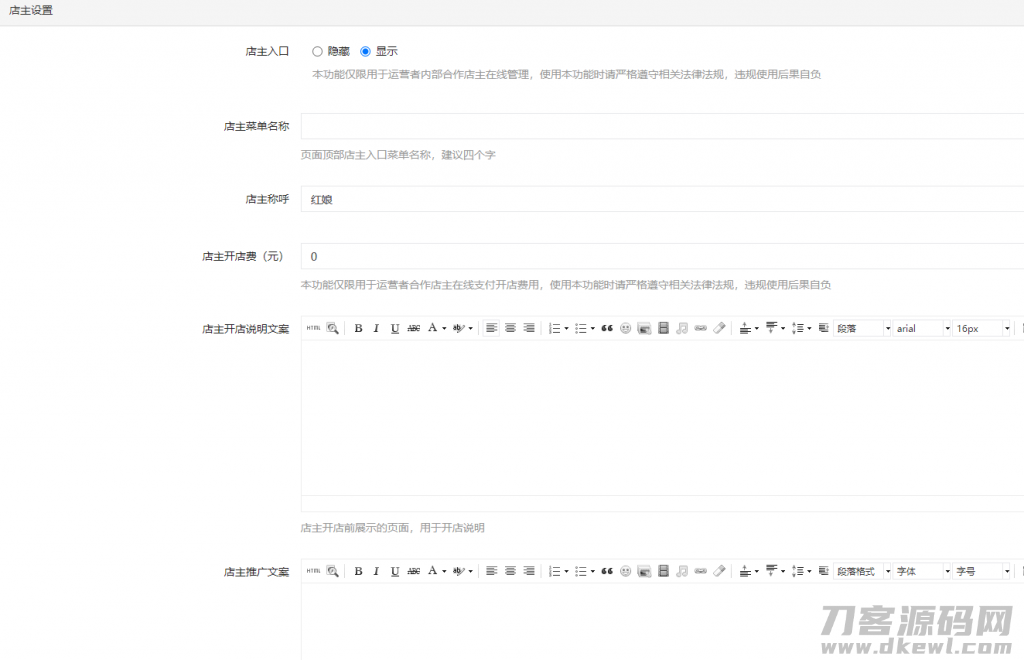Apply underline in the 店主开店说明文案 toolbar
The height and width of the screenshot is (660, 1024).
394,328
